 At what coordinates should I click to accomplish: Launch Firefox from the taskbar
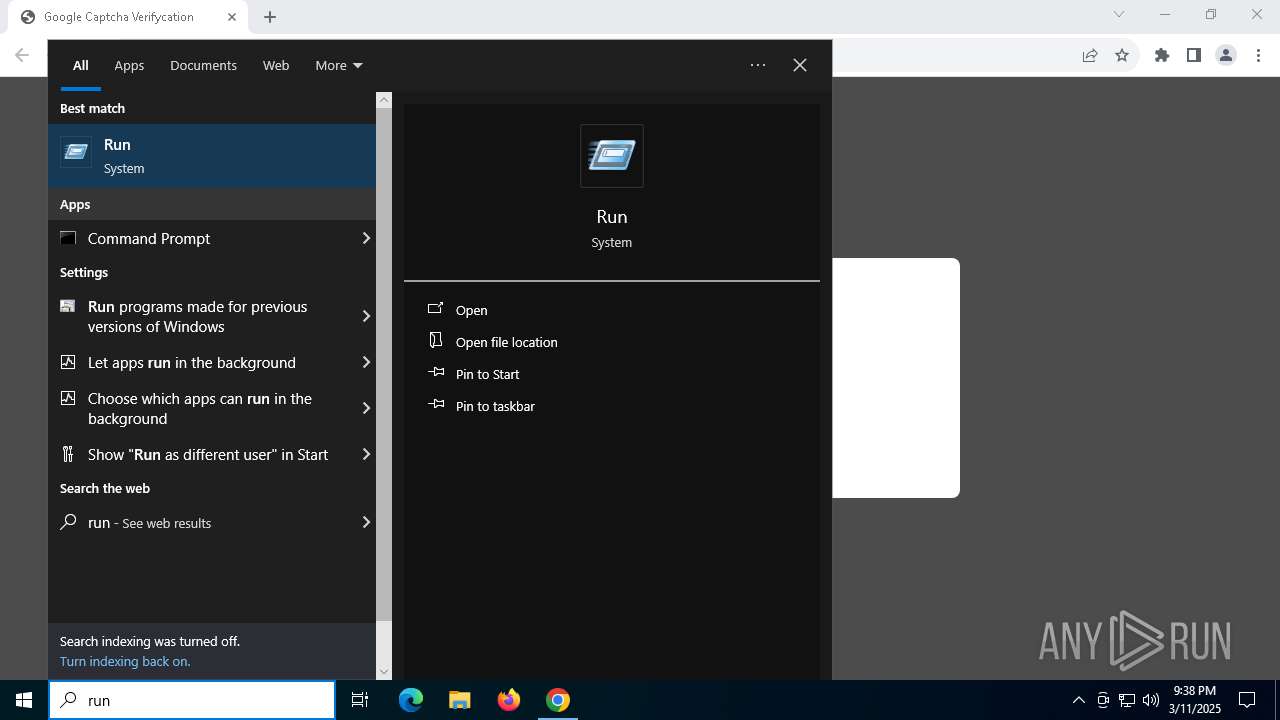pyautogui.click(x=509, y=700)
